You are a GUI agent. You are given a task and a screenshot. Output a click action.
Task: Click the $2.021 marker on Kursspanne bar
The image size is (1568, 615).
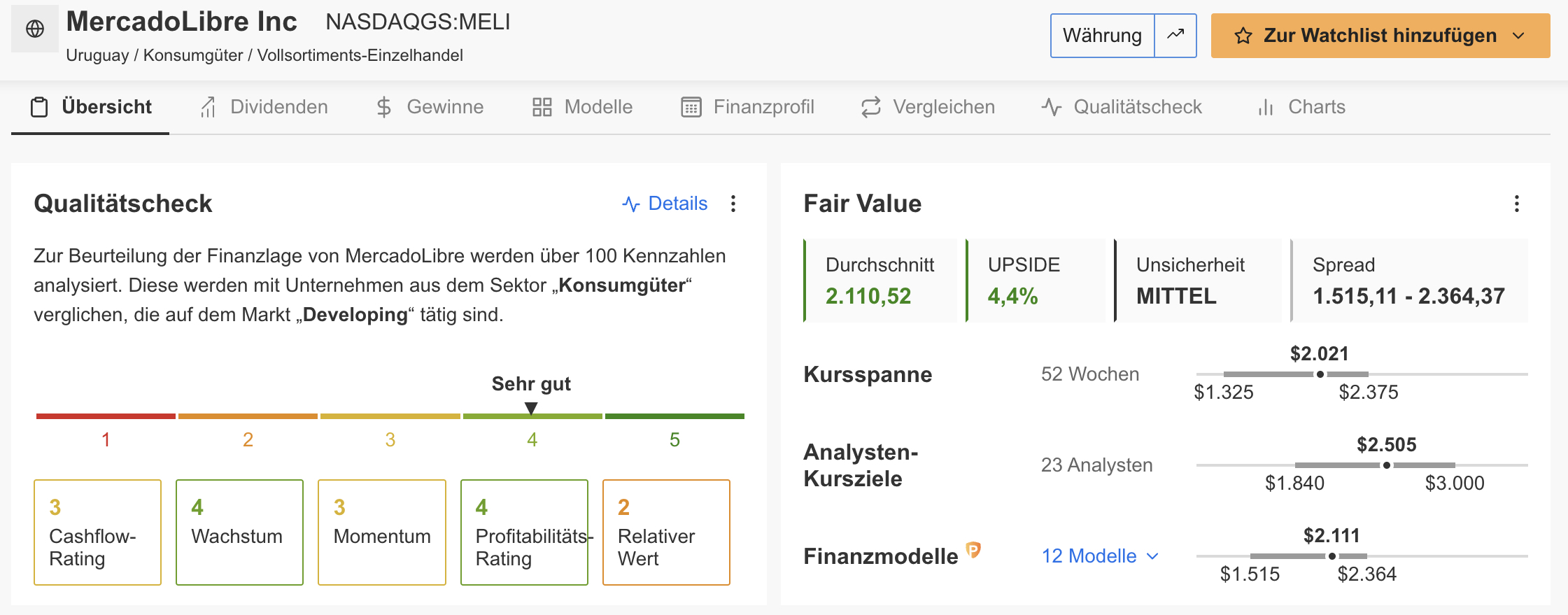point(1320,374)
